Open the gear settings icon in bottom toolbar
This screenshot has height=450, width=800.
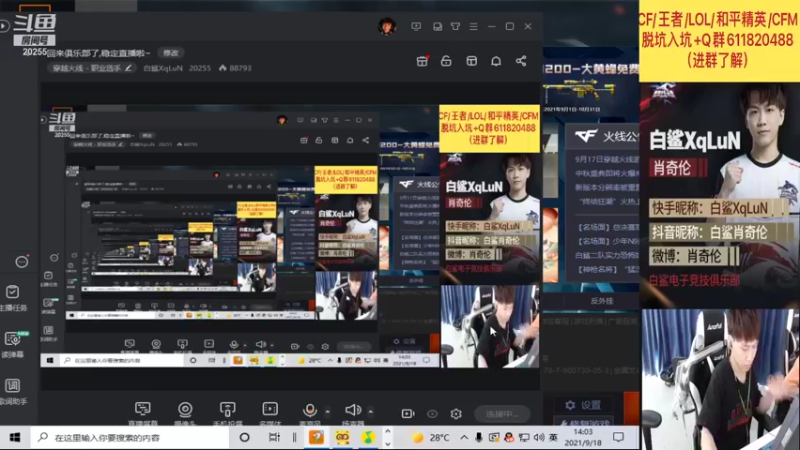(456, 414)
